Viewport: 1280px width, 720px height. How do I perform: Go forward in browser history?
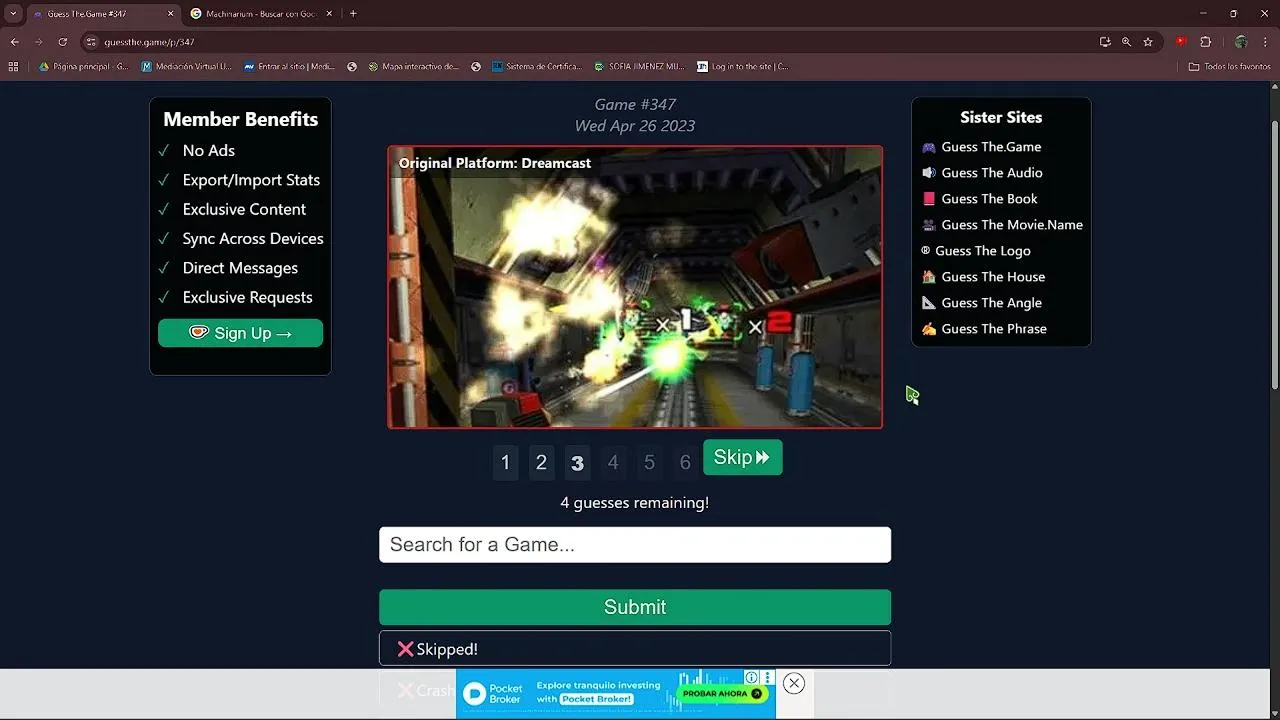38,42
